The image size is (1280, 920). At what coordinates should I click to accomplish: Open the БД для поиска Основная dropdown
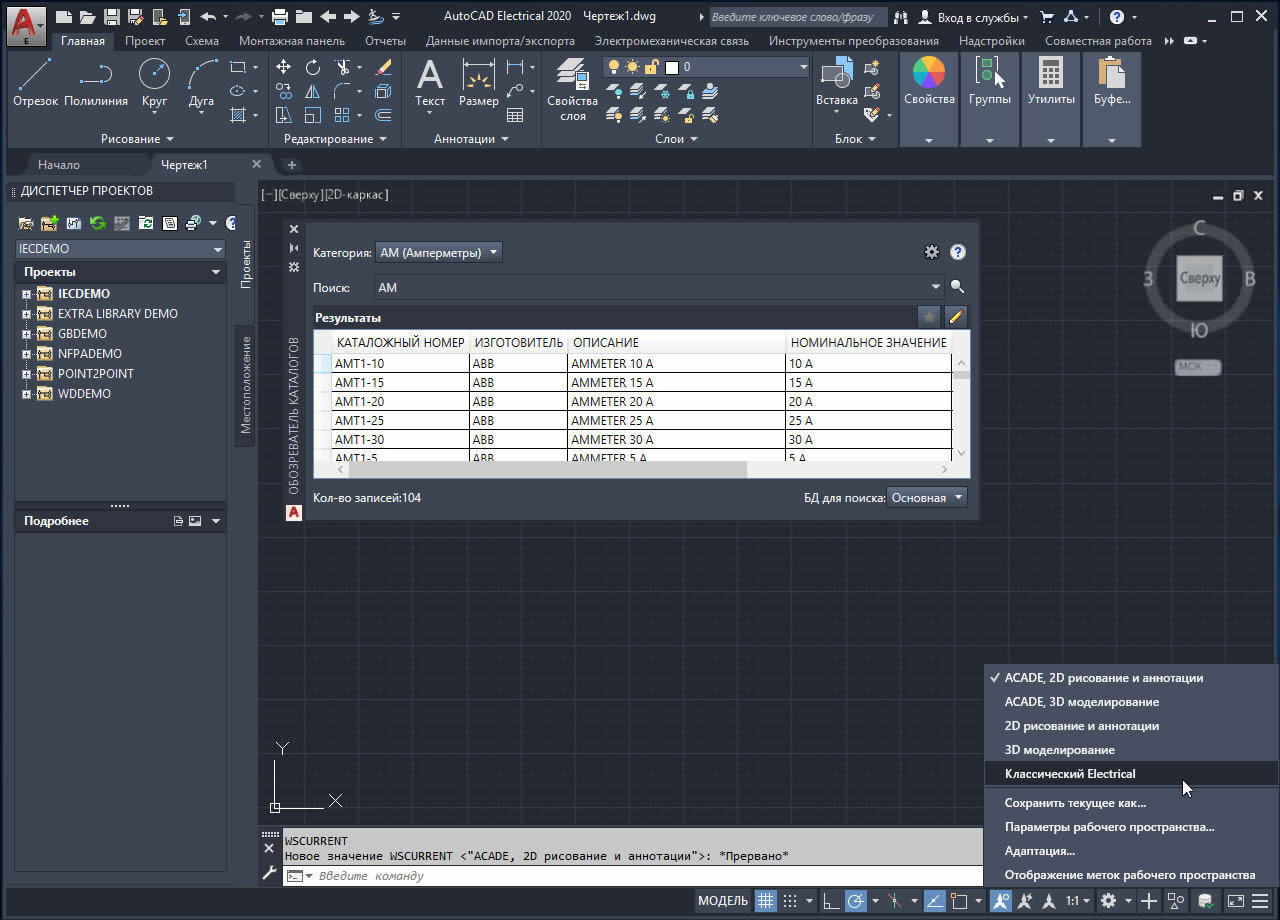(927, 497)
